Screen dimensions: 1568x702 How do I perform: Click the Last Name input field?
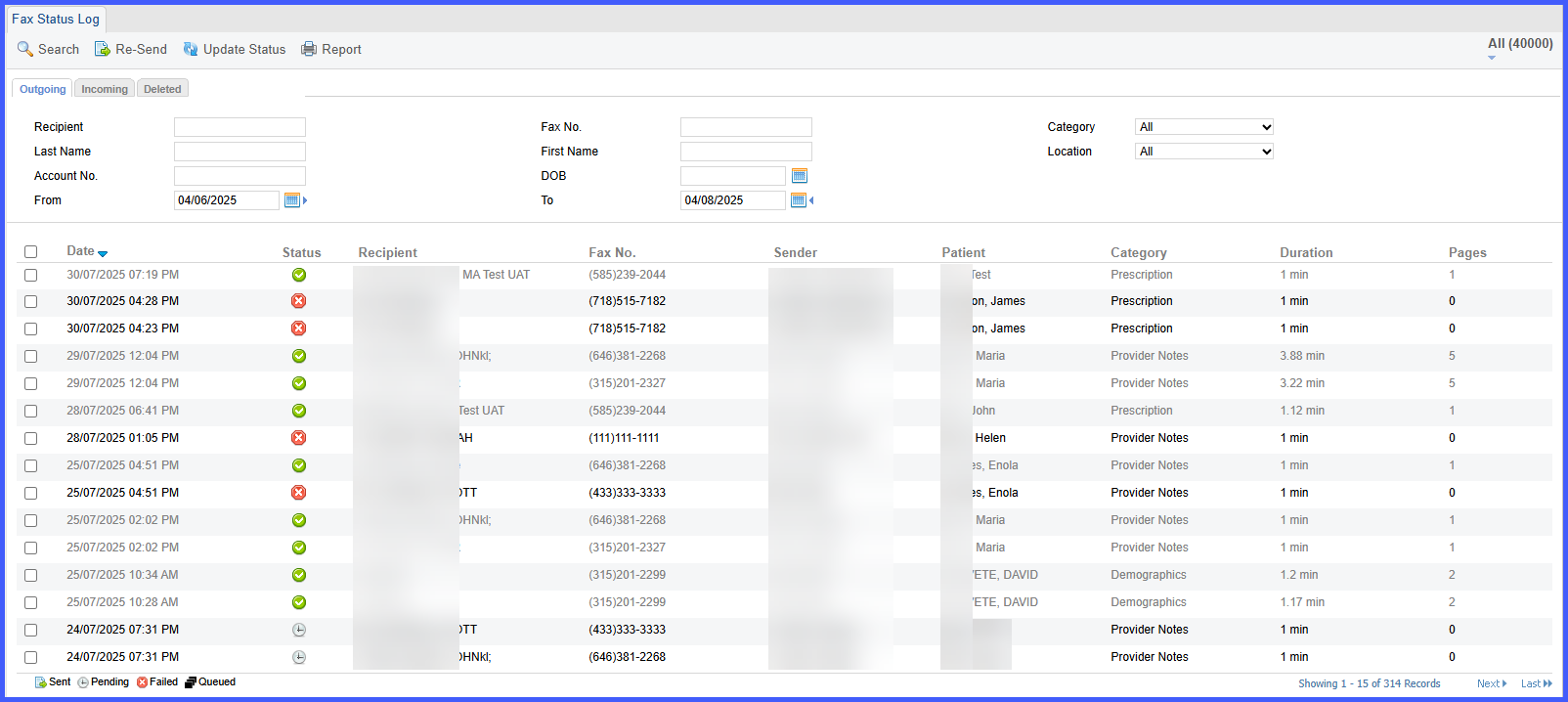240,152
